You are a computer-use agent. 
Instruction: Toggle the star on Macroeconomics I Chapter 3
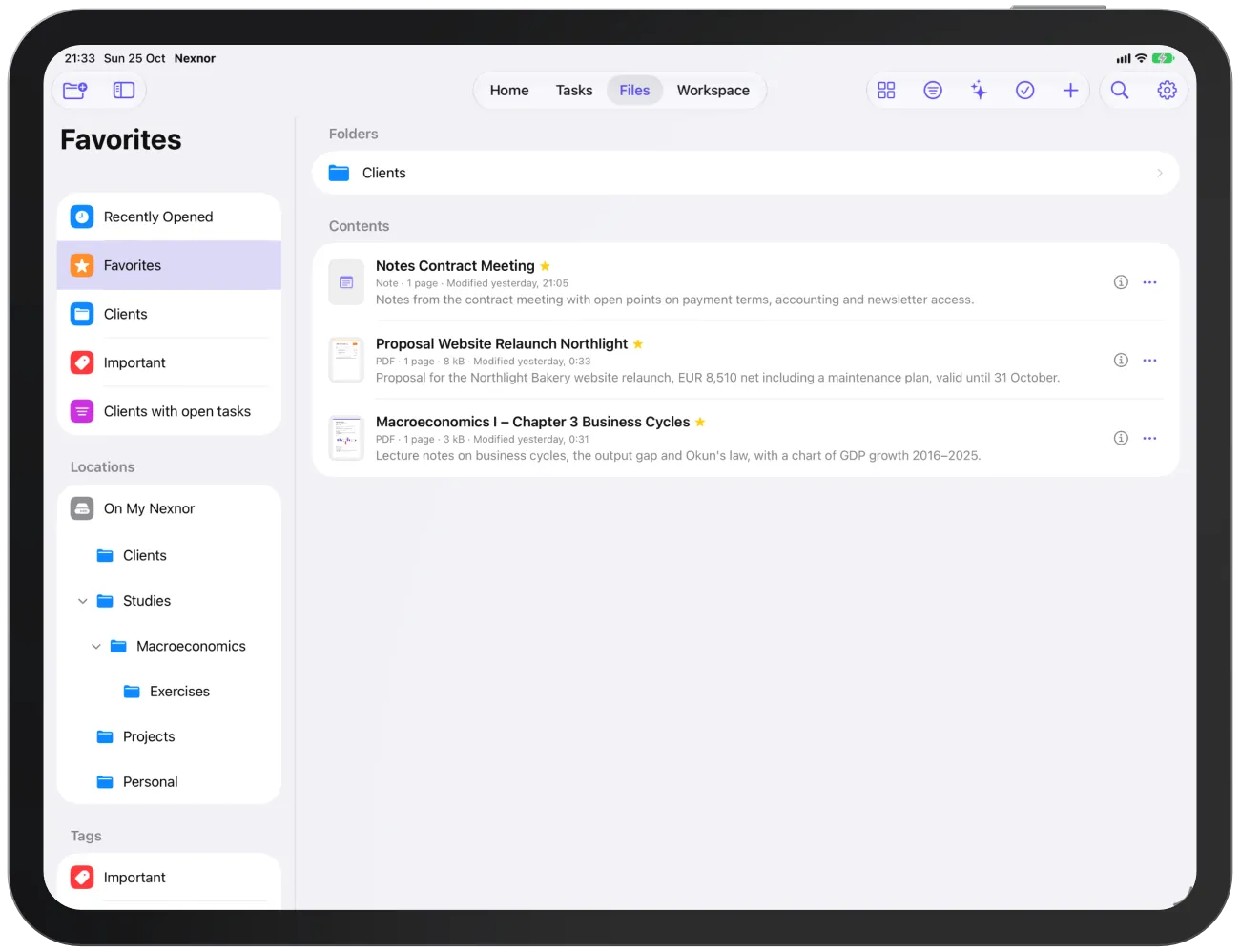point(700,422)
